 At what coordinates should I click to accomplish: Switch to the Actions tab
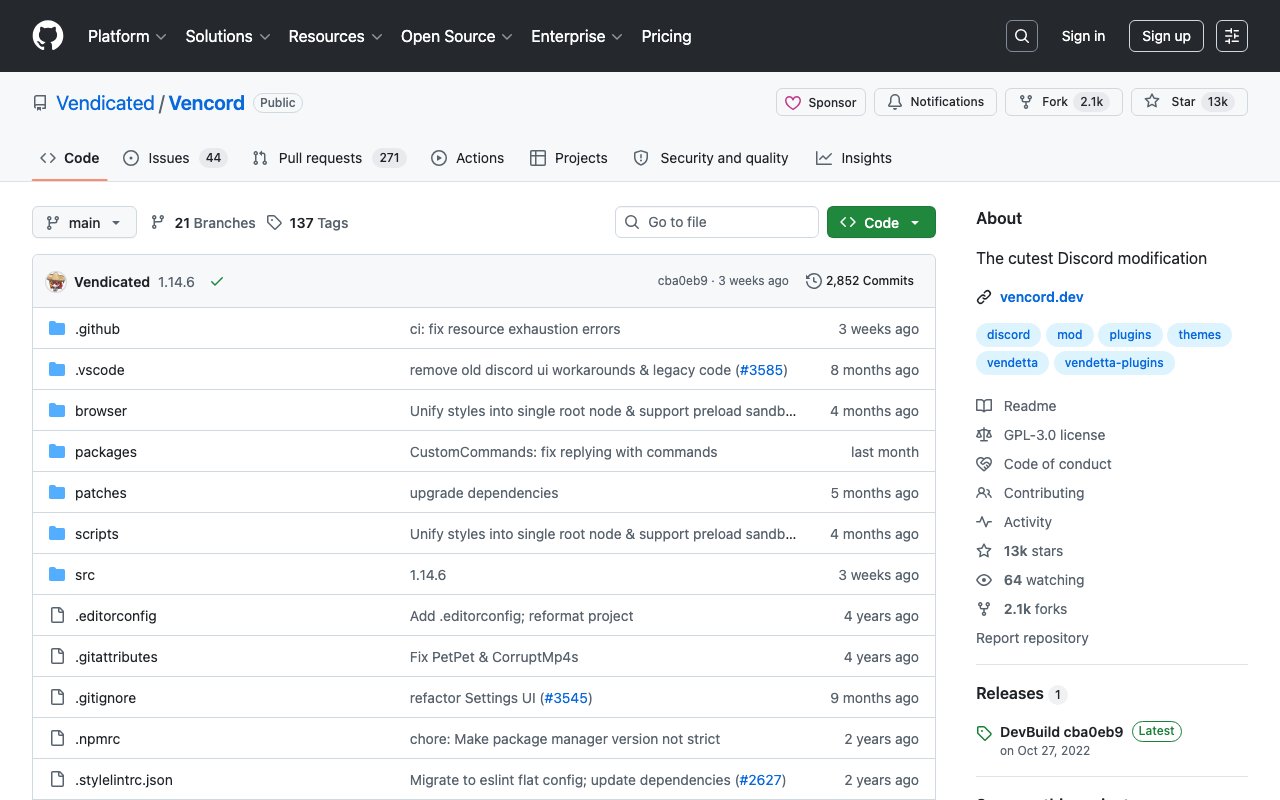(467, 158)
